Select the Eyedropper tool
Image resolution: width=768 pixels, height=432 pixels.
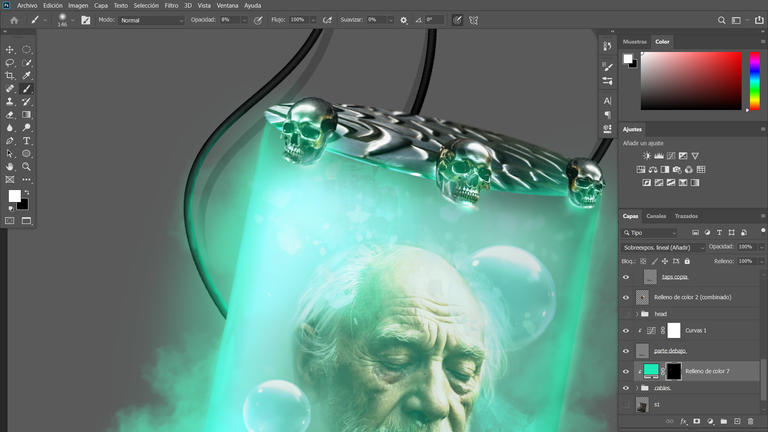[x=26, y=75]
